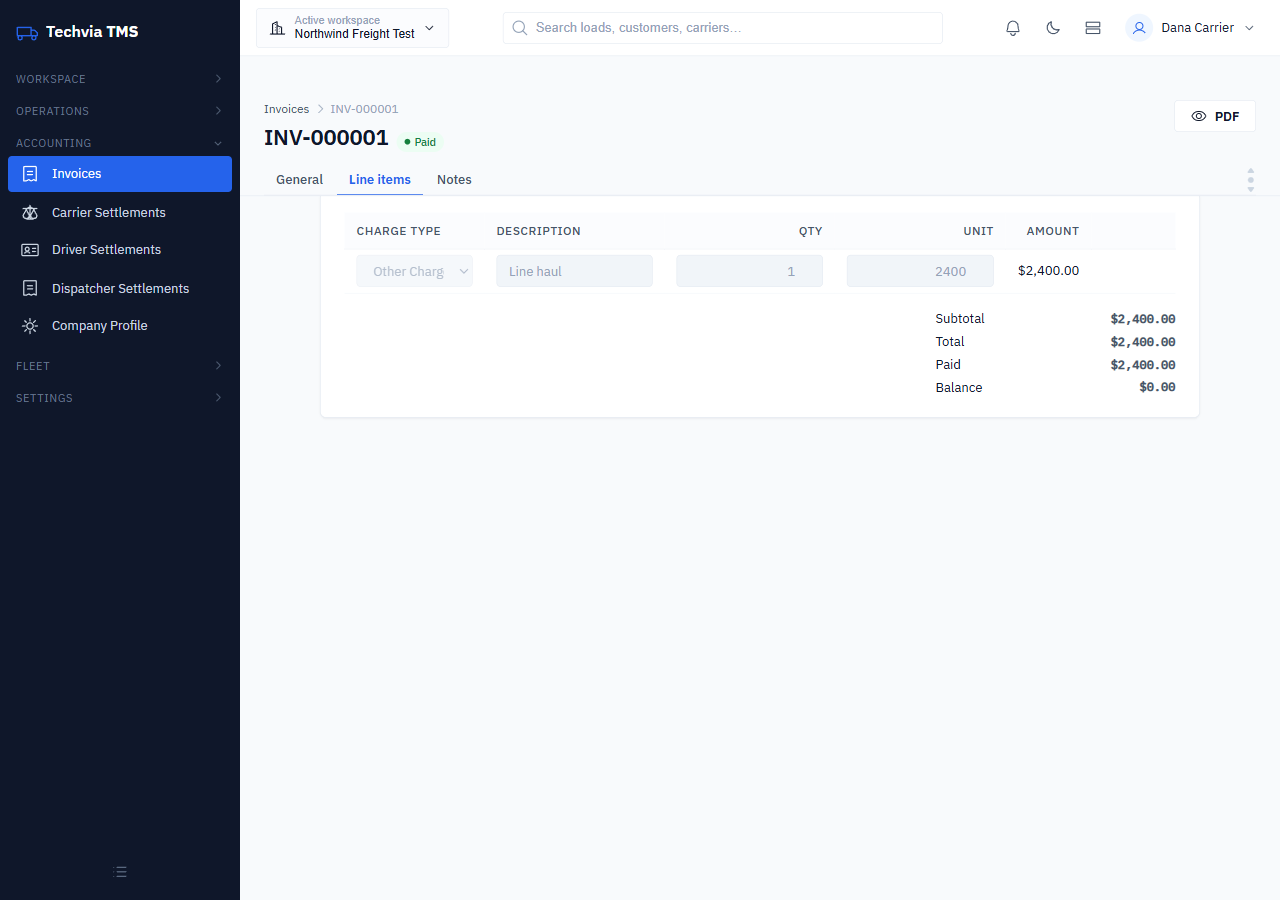Click the Company Profile sun icon
The height and width of the screenshot is (900, 1280).
30,326
